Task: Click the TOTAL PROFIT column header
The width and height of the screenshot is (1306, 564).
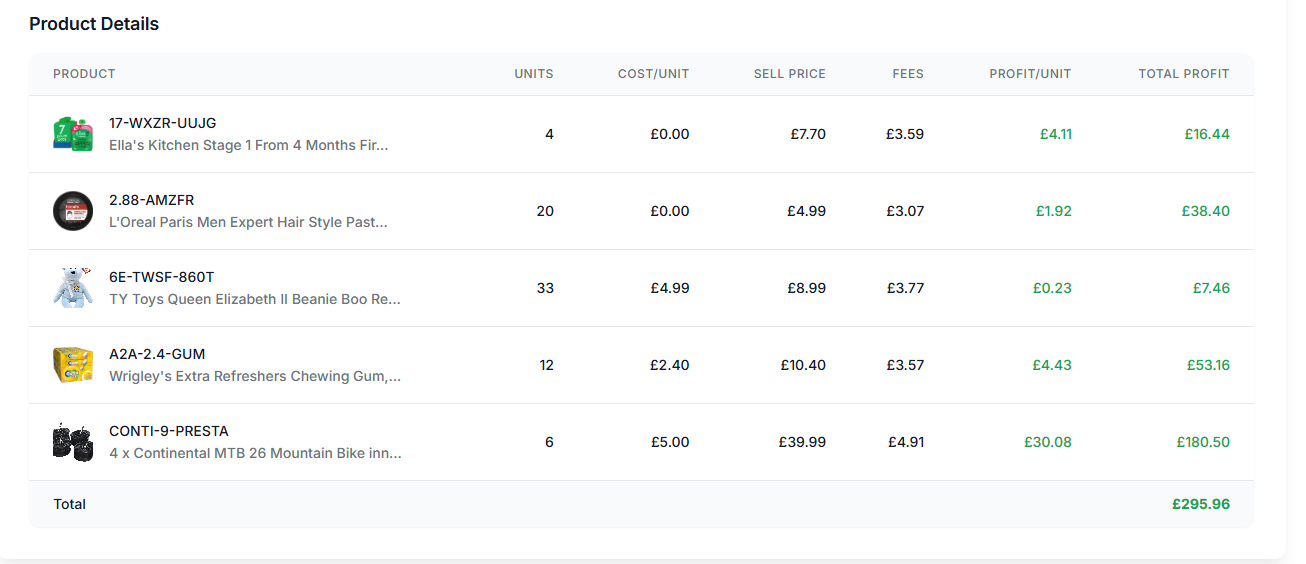Action: tap(1183, 74)
